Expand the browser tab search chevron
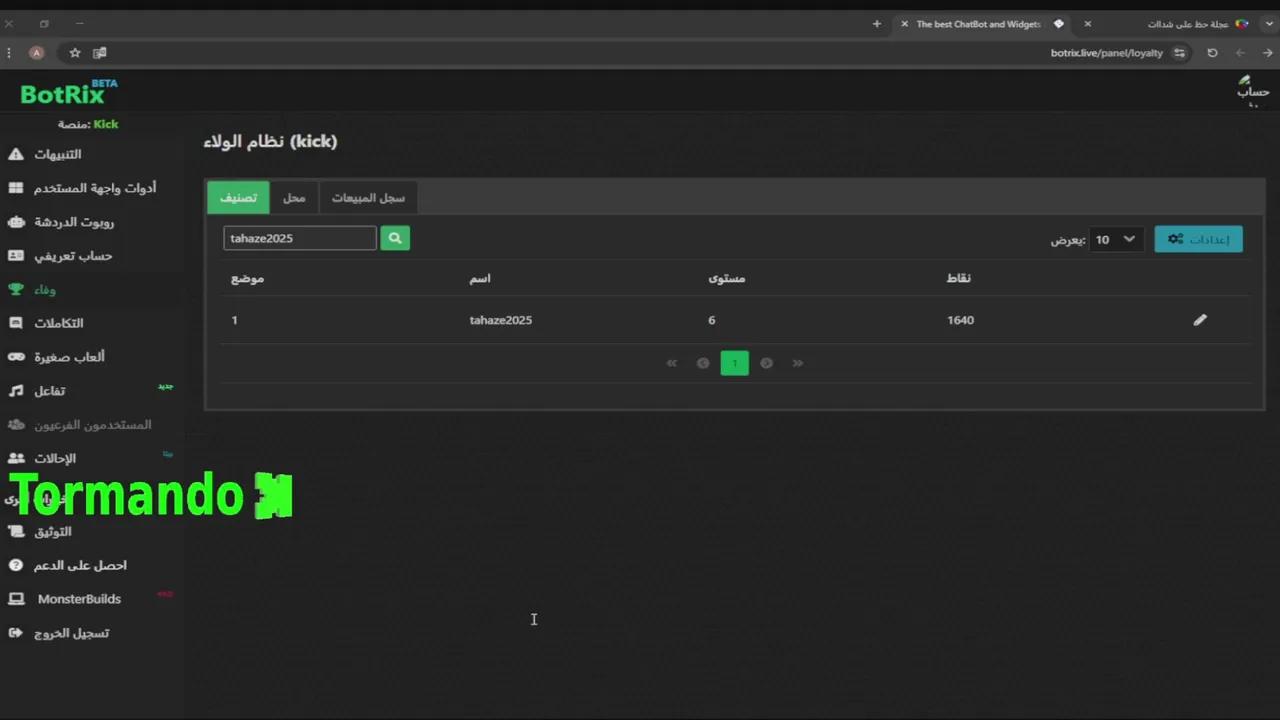The image size is (1280, 720). [1269, 24]
